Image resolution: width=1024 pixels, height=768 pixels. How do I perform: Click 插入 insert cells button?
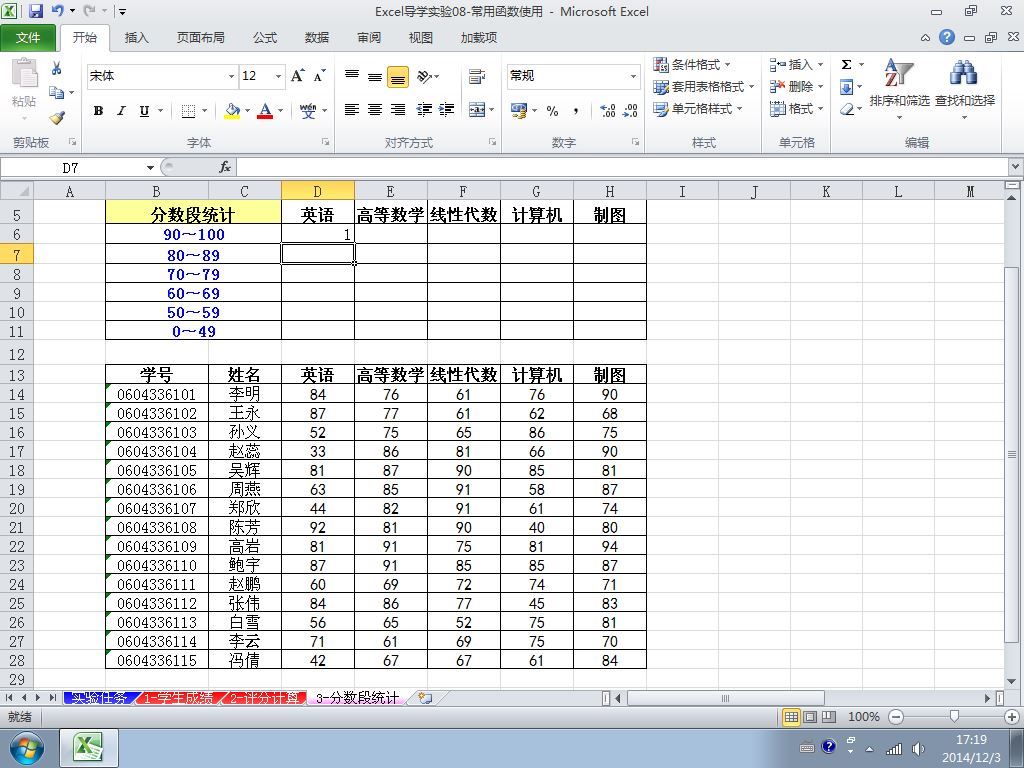[791, 65]
